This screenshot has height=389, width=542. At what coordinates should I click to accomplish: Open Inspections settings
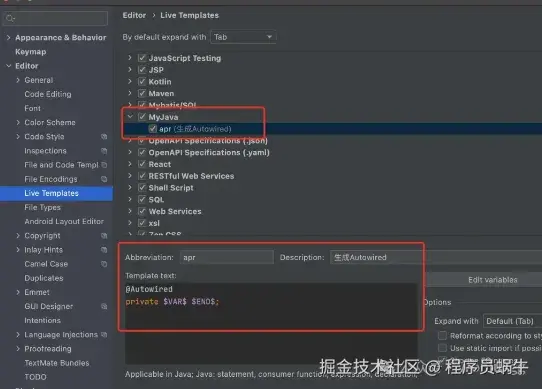45,151
